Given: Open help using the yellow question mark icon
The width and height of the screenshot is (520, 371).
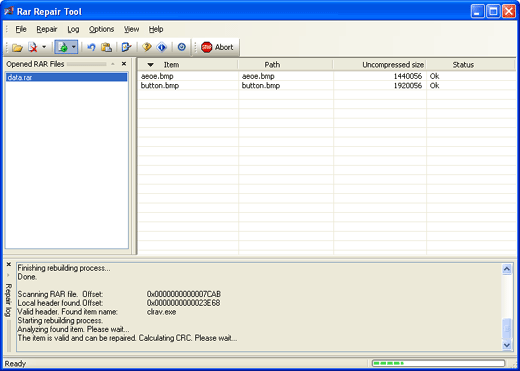Looking at the screenshot, I should point(146,47).
